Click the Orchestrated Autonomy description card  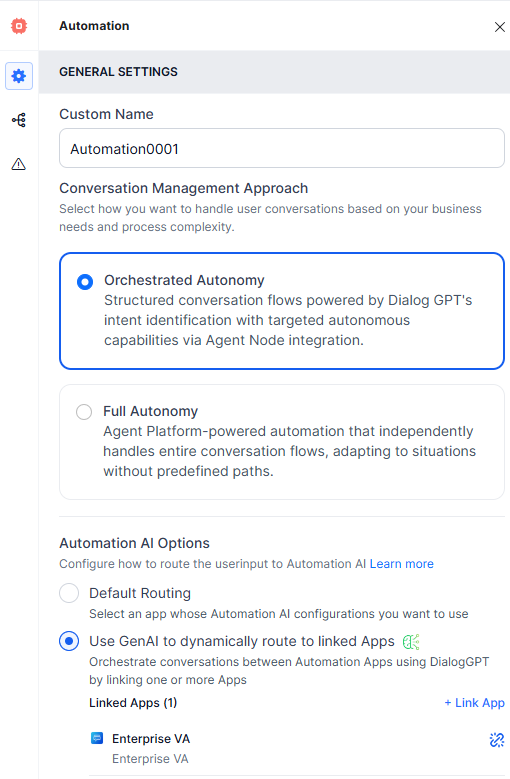click(x=282, y=311)
